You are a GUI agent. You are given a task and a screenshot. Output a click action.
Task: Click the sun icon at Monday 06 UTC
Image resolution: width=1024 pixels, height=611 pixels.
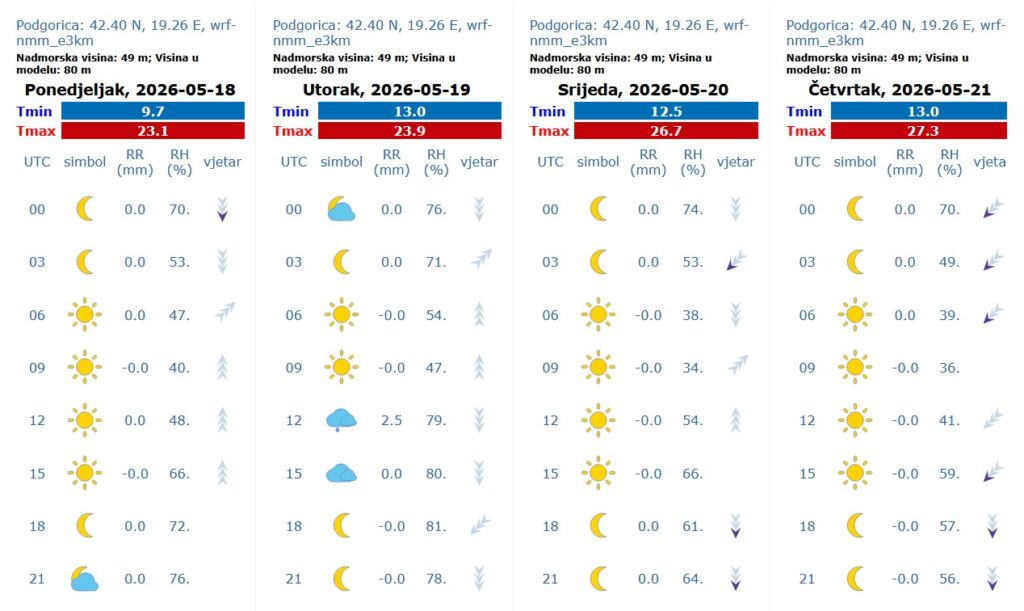tap(84, 315)
